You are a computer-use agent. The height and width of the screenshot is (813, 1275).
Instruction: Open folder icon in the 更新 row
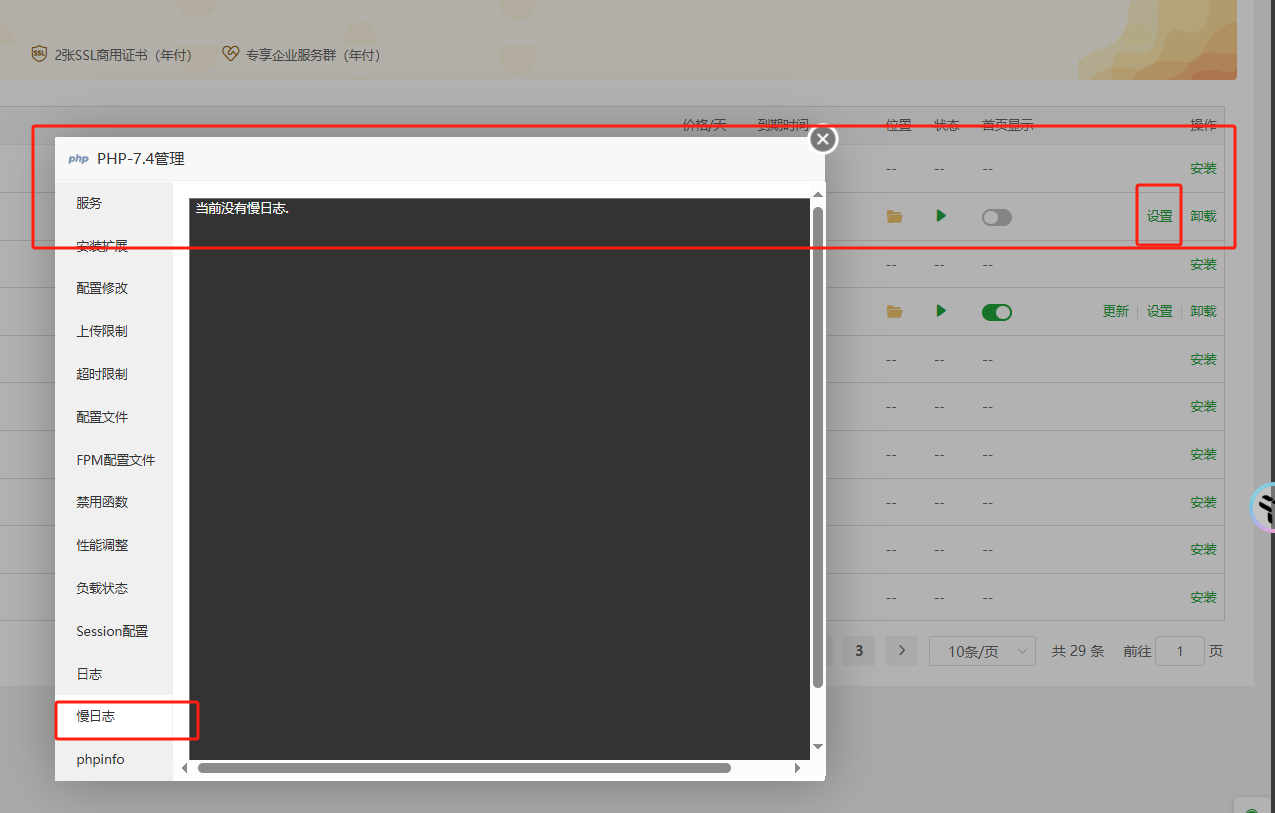[x=894, y=311]
